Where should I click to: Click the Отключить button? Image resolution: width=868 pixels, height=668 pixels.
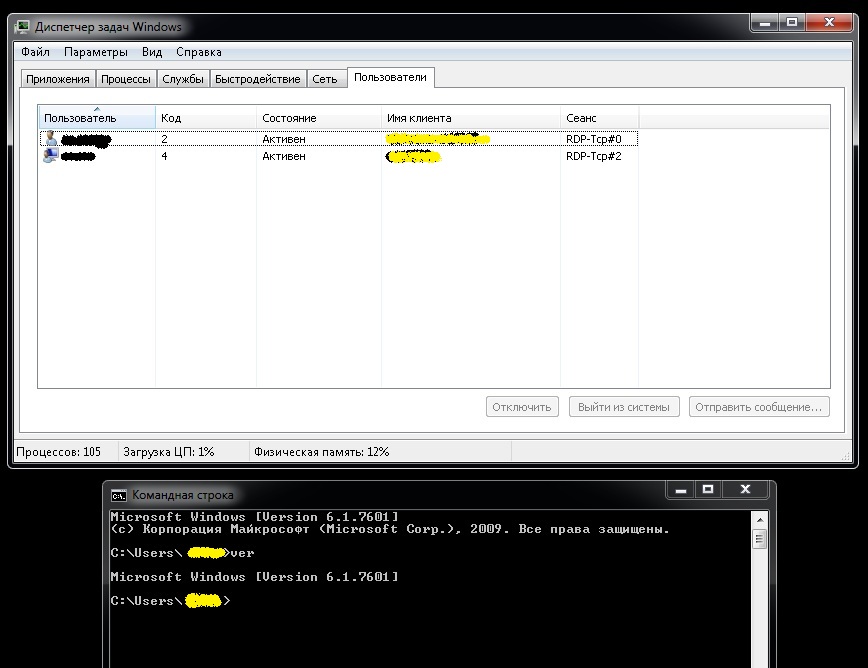522,407
